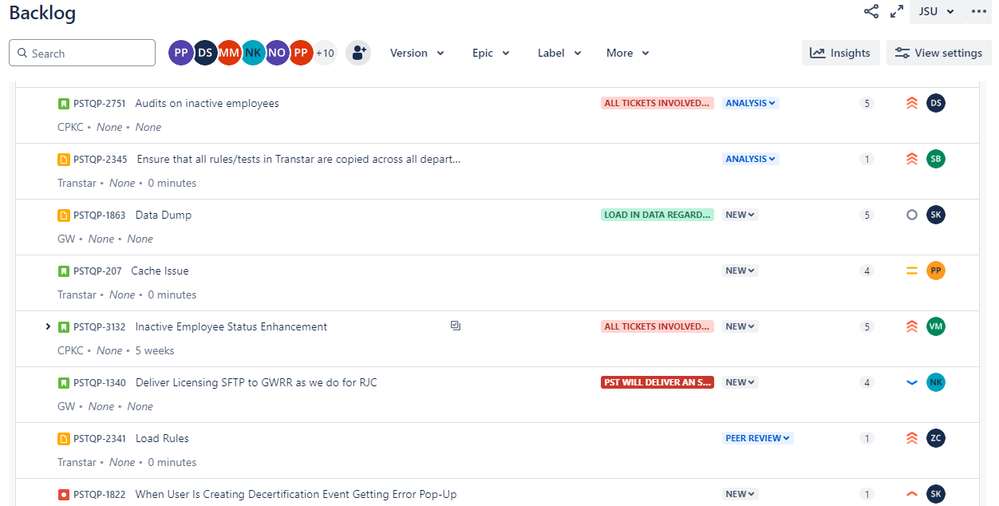This screenshot has height=506, width=999.
Task: Change NEW status for Data Dump
Action: (x=740, y=215)
